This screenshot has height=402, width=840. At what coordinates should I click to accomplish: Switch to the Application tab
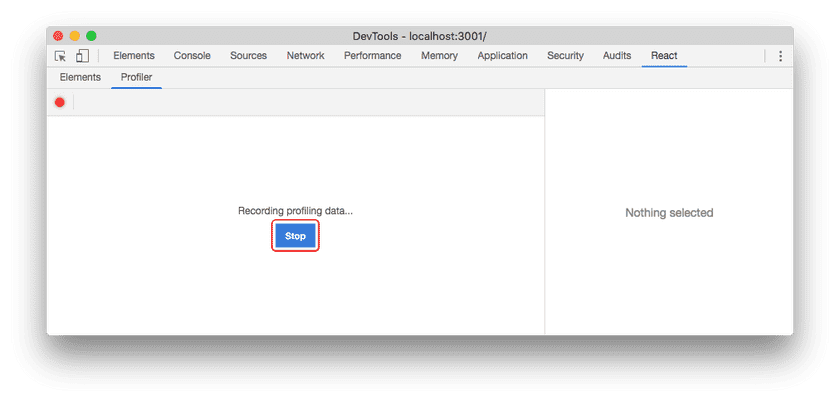[x=502, y=56]
